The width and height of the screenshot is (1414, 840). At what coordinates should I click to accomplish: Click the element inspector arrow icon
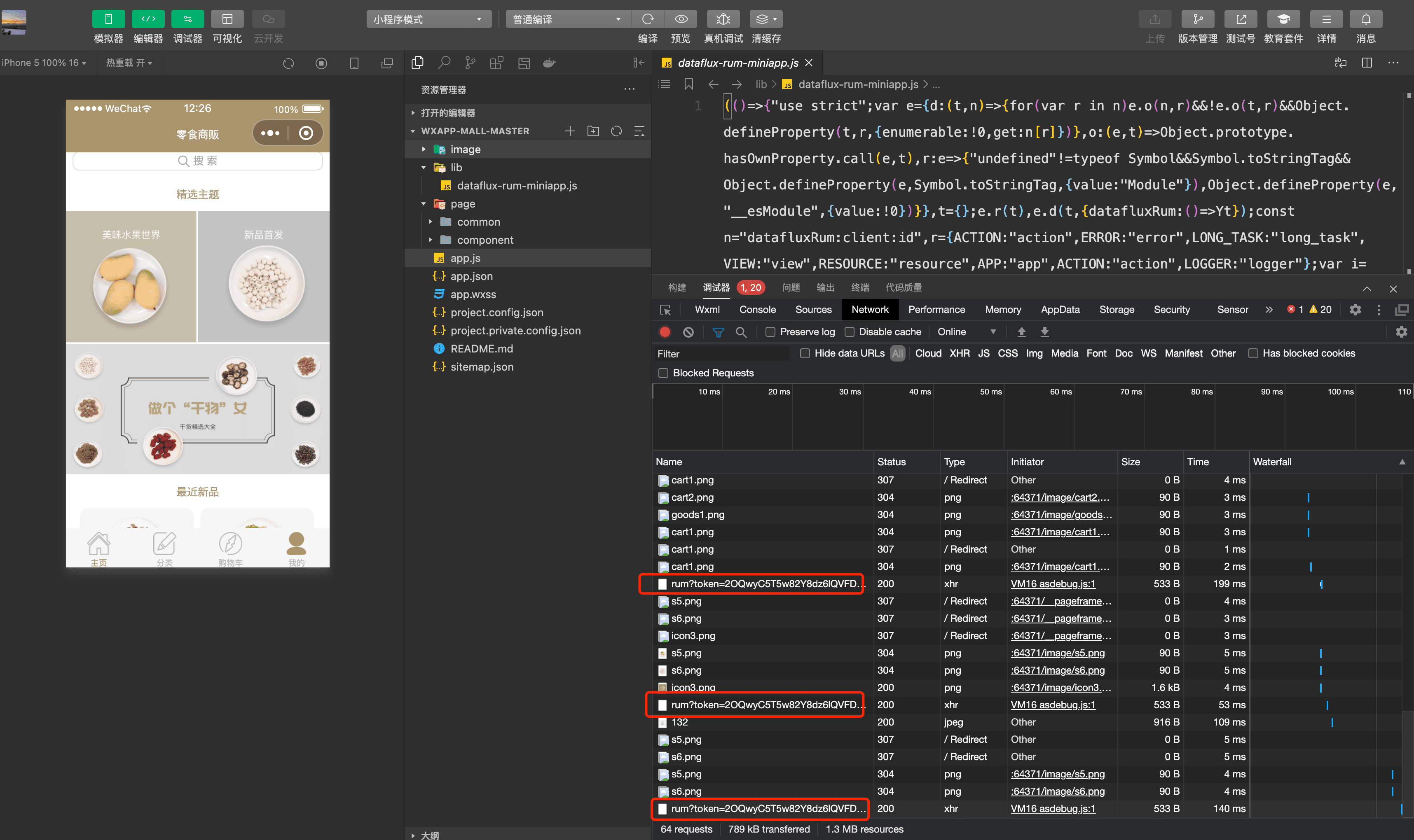[665, 310]
